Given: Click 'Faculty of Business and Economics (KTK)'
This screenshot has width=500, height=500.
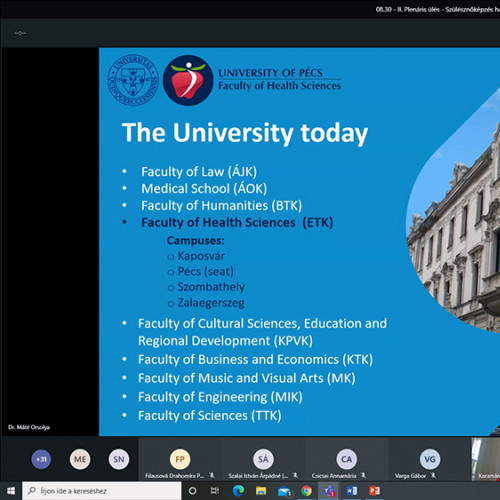Looking at the screenshot, I should (x=255, y=360).
